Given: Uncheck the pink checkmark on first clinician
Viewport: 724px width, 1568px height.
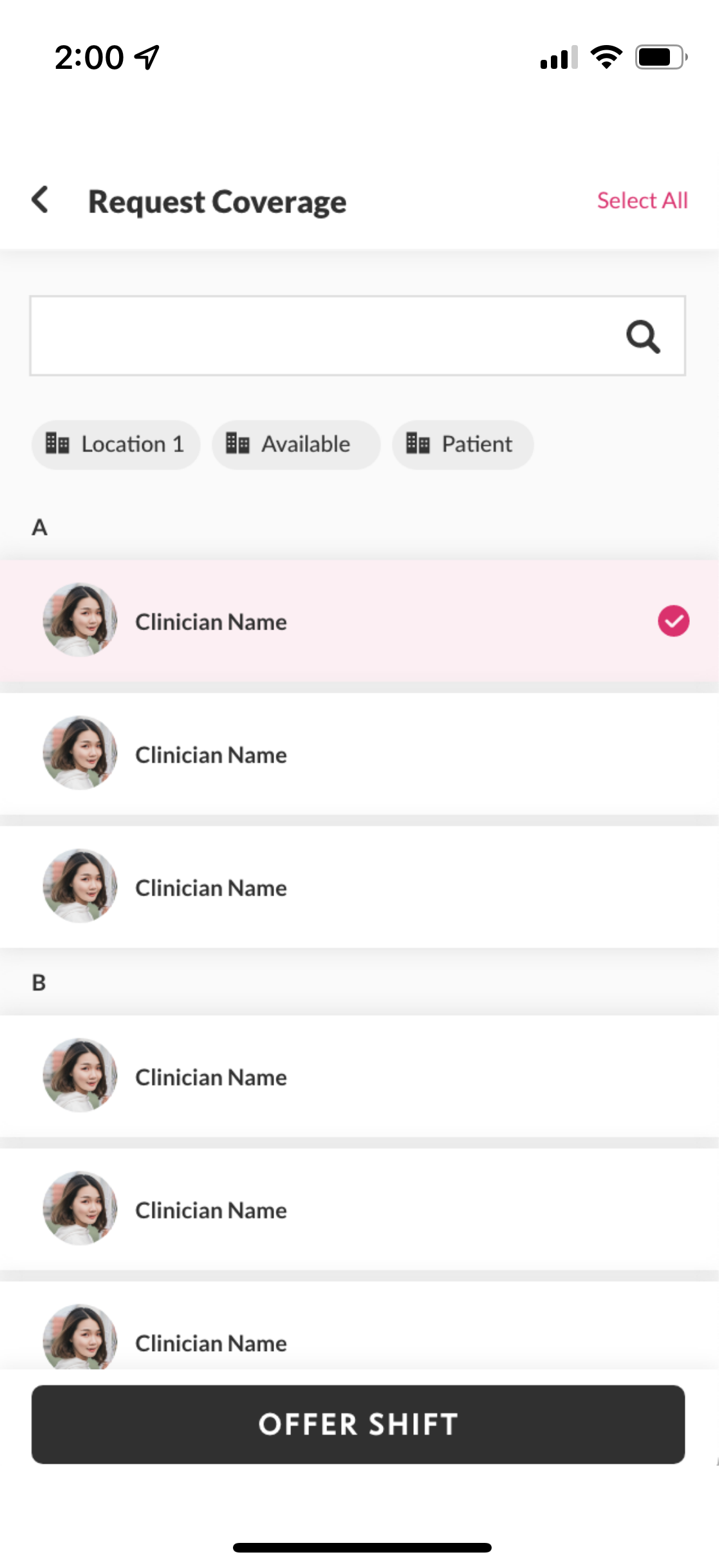Looking at the screenshot, I should coord(673,621).
